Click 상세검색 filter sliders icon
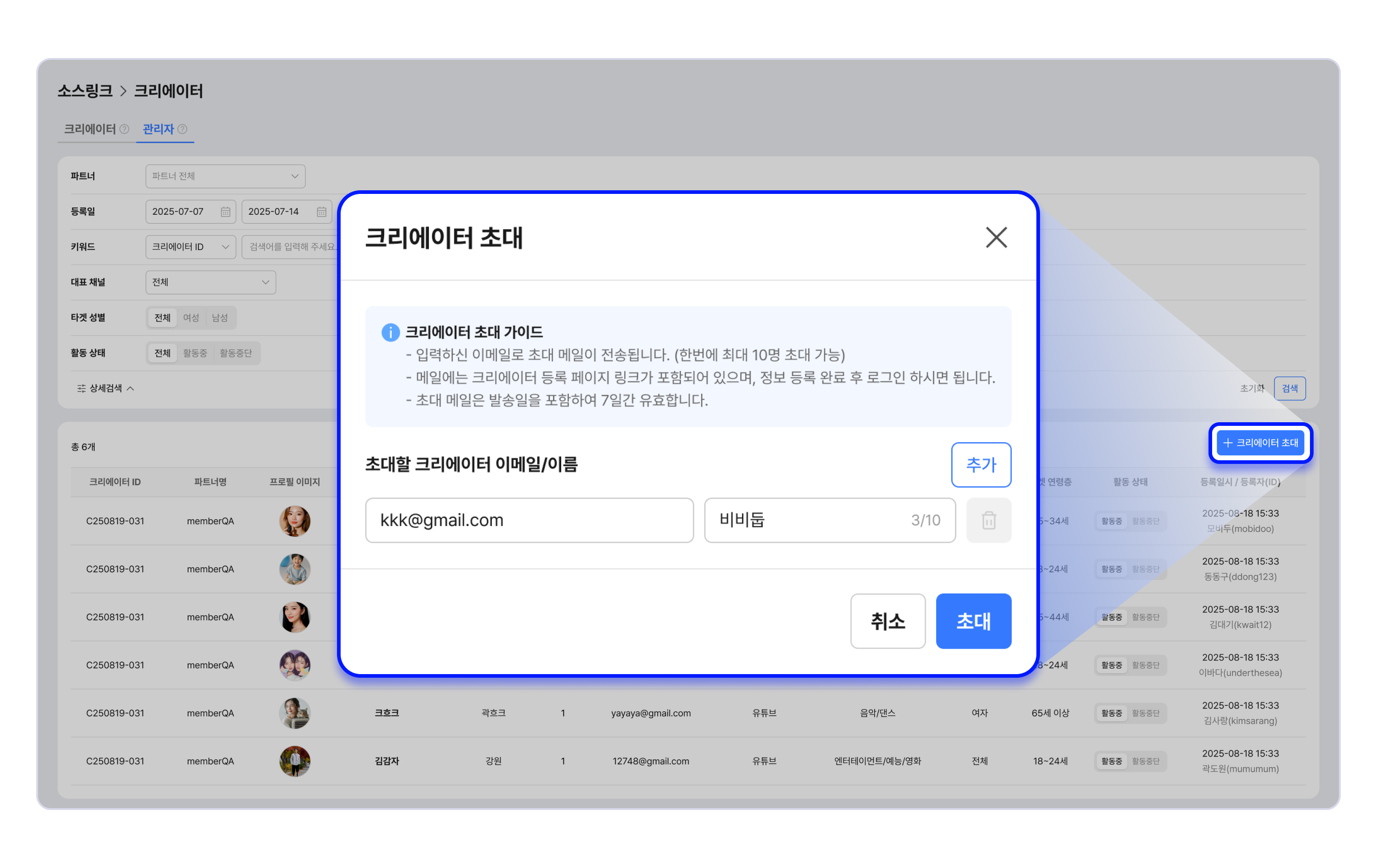Image resolution: width=1377 pixels, height=868 pixels. tap(81, 388)
